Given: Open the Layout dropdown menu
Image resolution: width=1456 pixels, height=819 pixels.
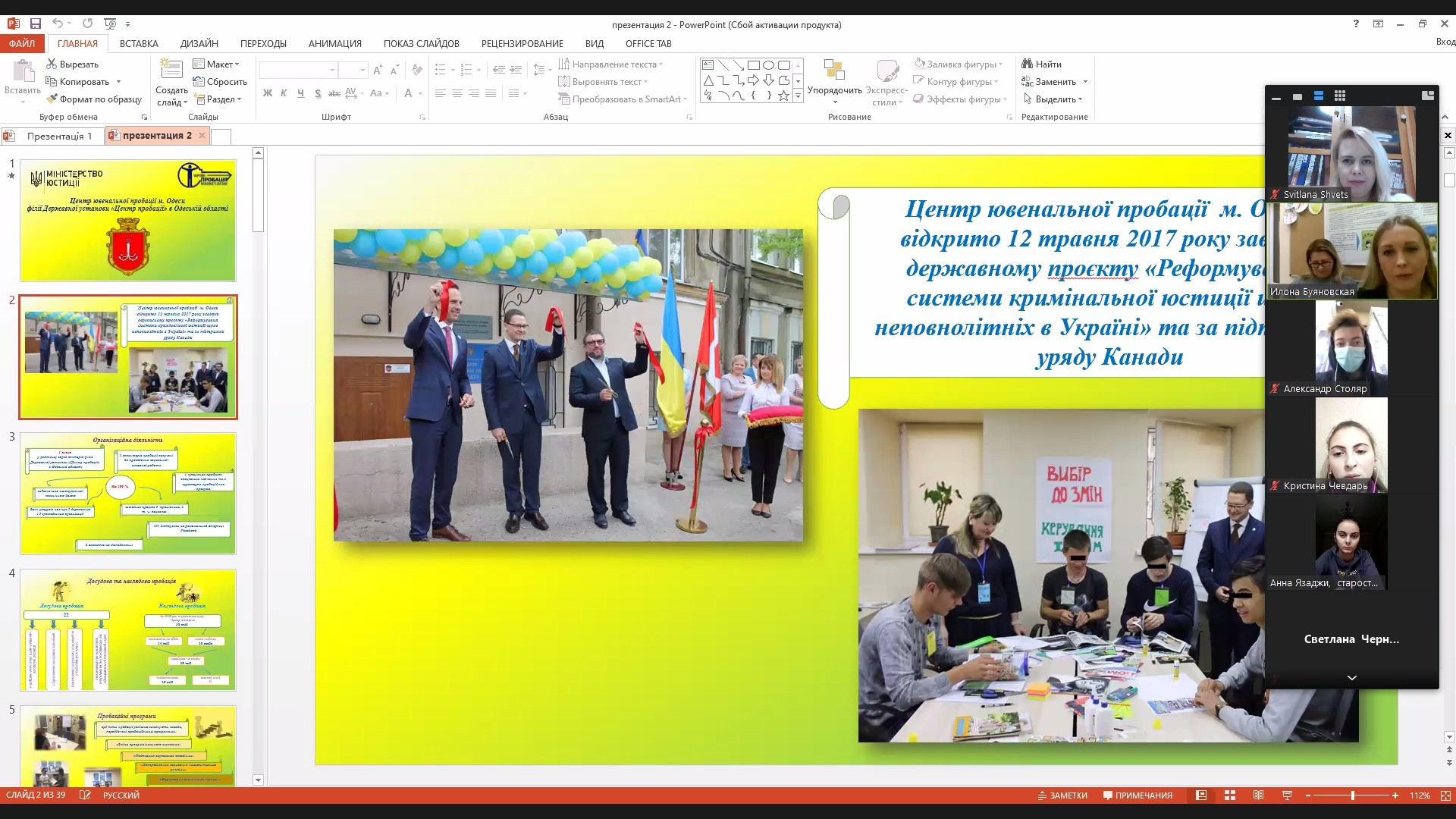Looking at the screenshot, I should (215, 64).
